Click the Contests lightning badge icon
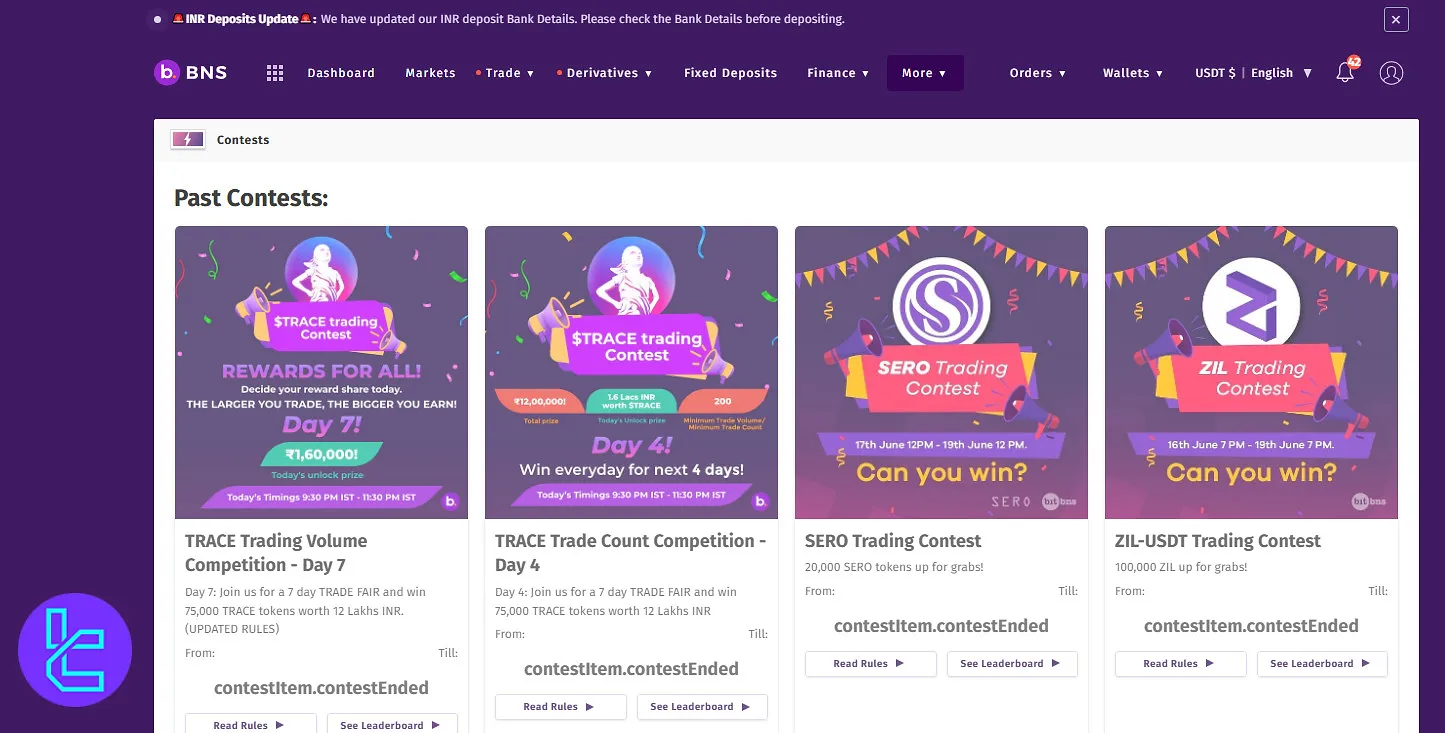The height and width of the screenshot is (733, 1445). point(187,139)
